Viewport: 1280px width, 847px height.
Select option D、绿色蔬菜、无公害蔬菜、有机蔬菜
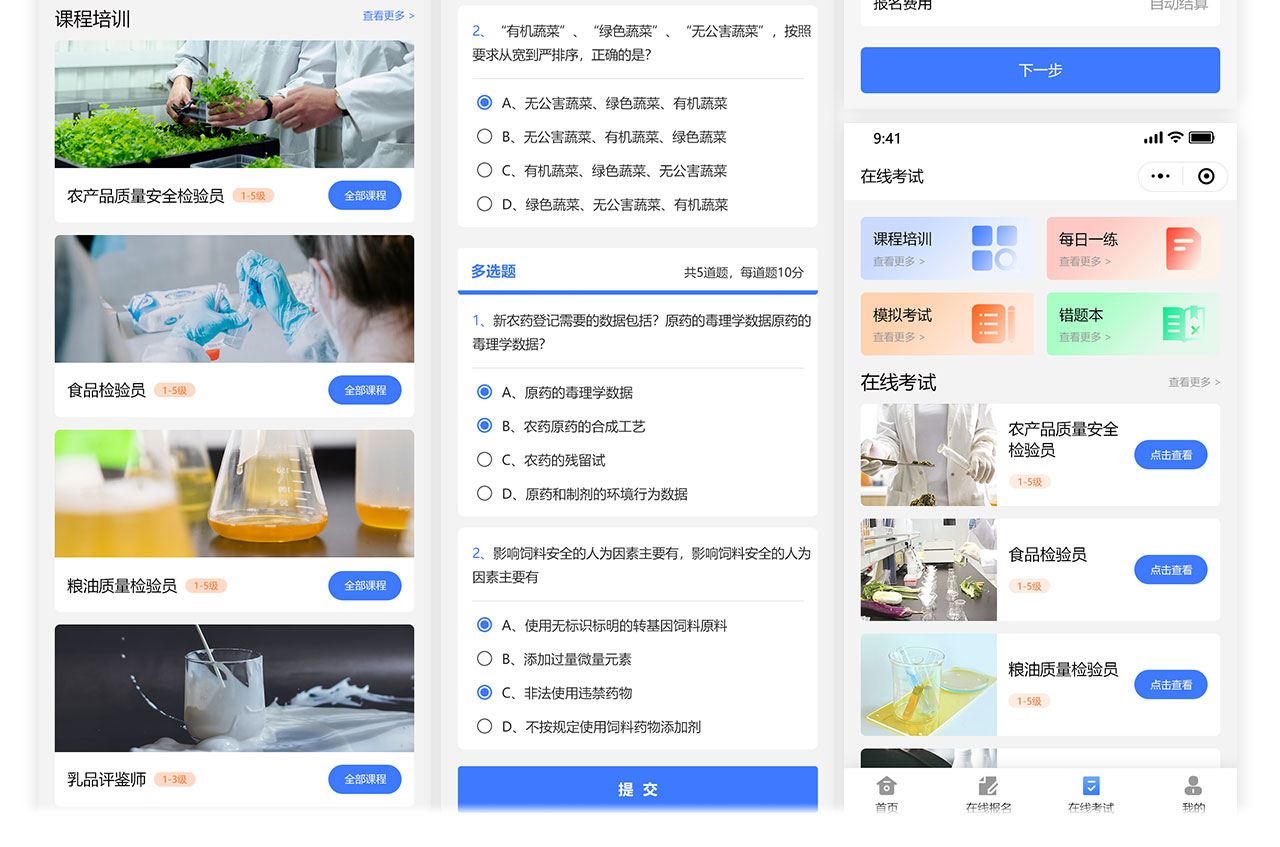(x=603, y=204)
